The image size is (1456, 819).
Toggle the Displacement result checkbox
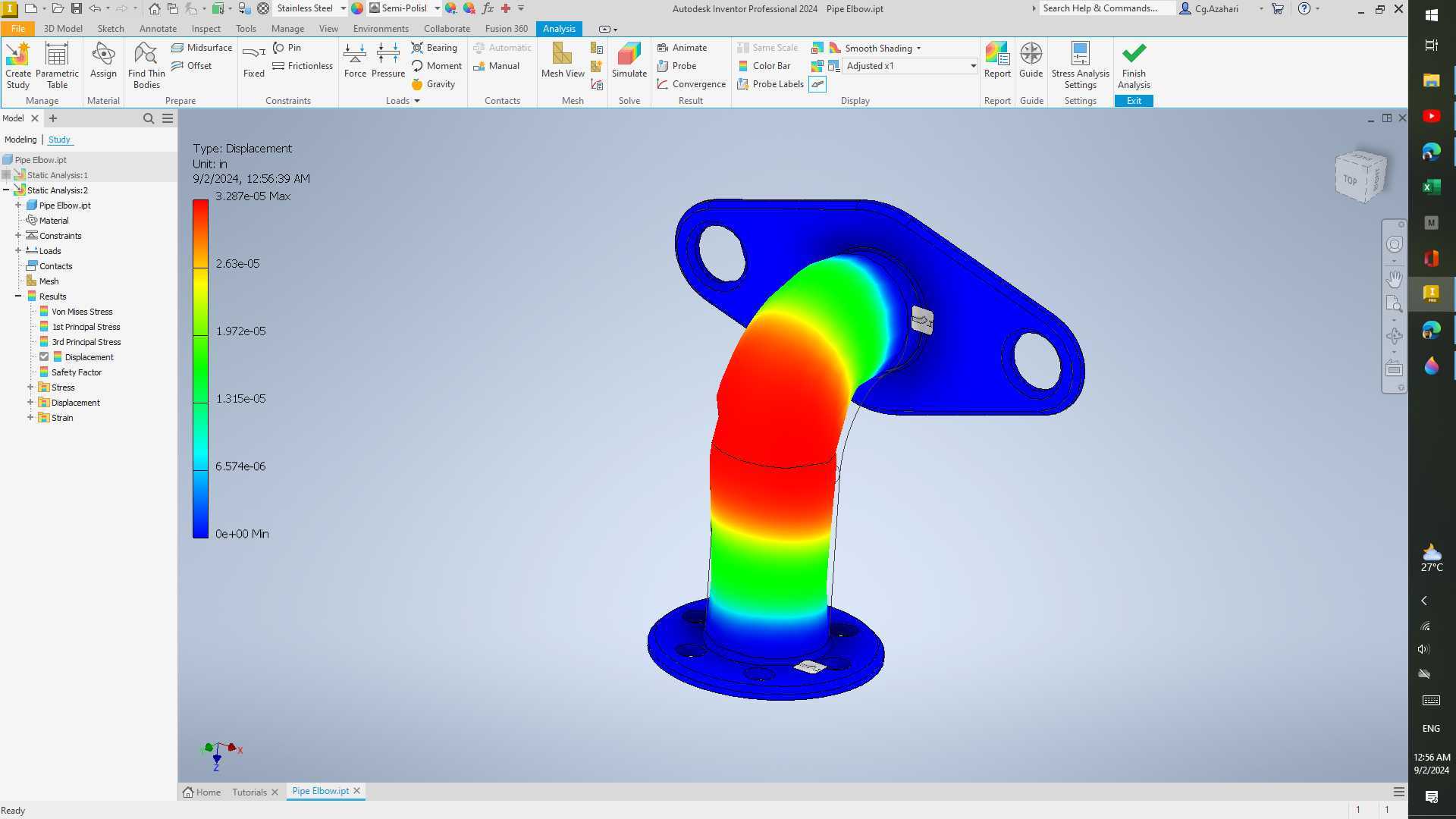(x=44, y=357)
